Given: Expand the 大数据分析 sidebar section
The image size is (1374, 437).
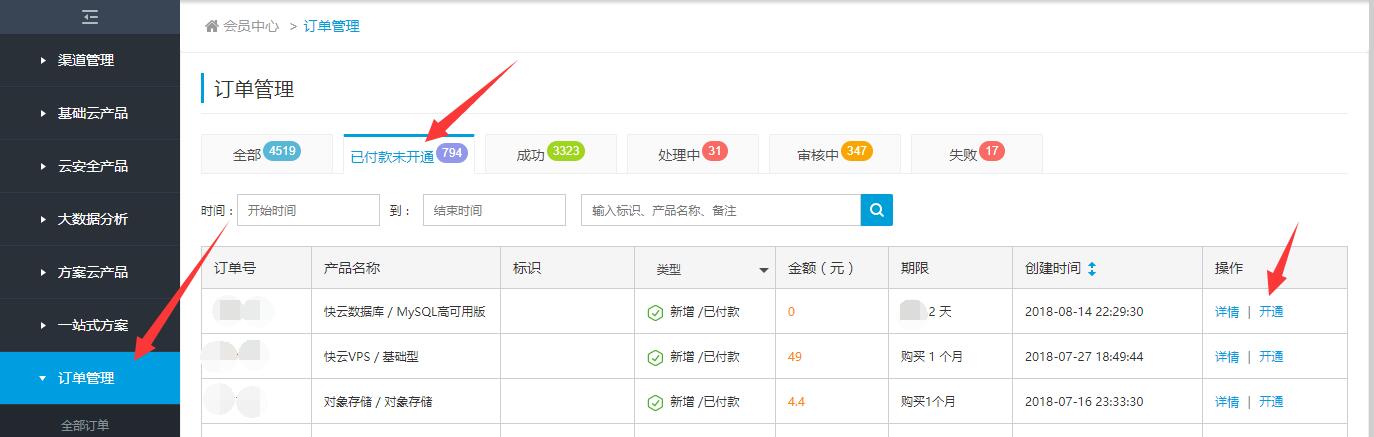Looking at the screenshot, I should tap(92, 219).
